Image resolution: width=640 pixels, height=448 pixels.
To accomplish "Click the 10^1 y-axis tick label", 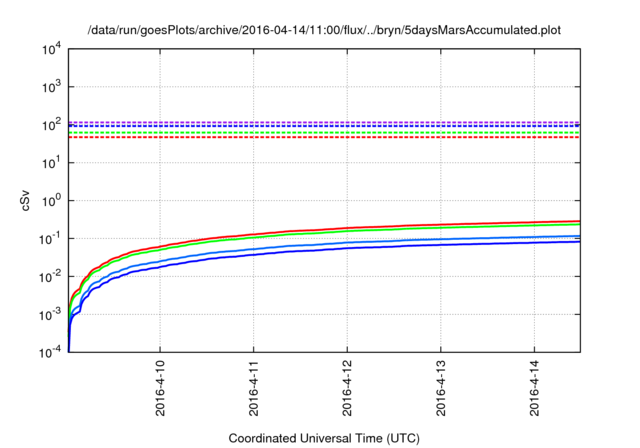I will tap(51, 162).
